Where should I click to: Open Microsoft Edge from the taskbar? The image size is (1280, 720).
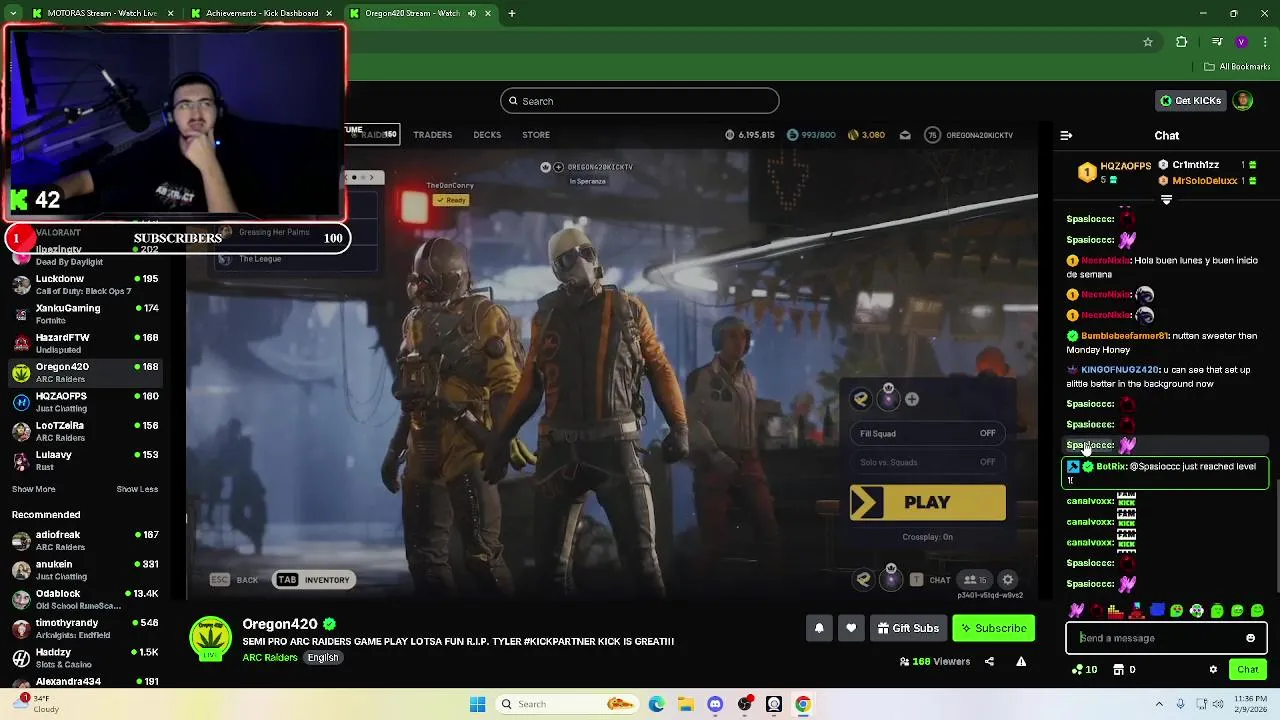point(656,704)
